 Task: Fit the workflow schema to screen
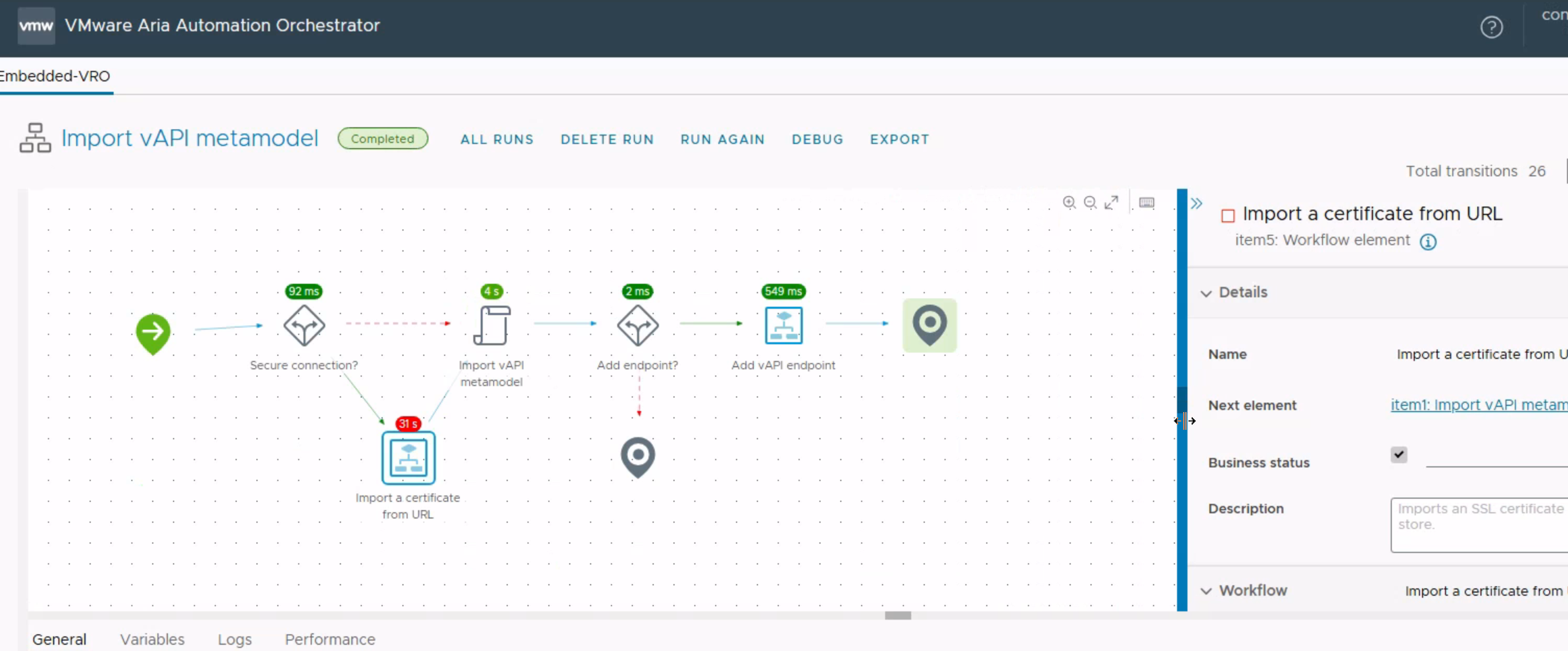(1111, 202)
